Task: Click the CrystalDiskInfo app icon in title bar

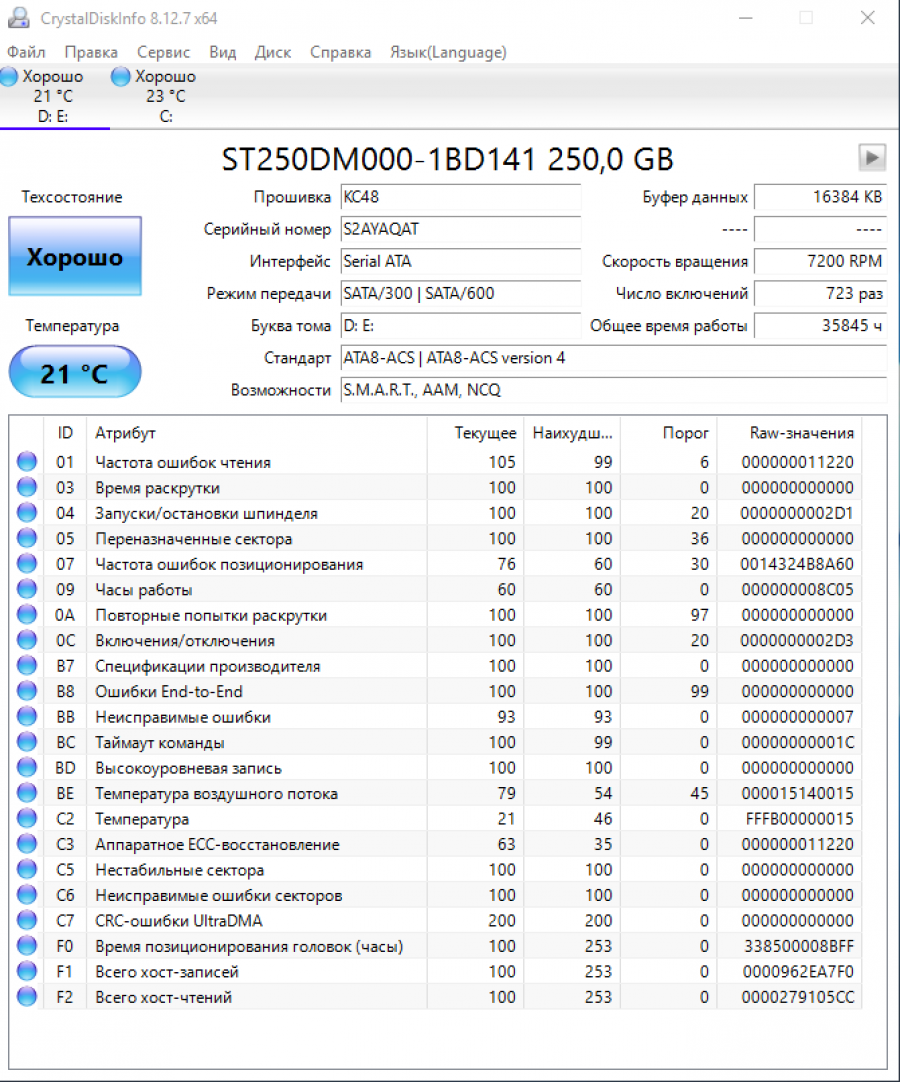Action: tap(20, 19)
